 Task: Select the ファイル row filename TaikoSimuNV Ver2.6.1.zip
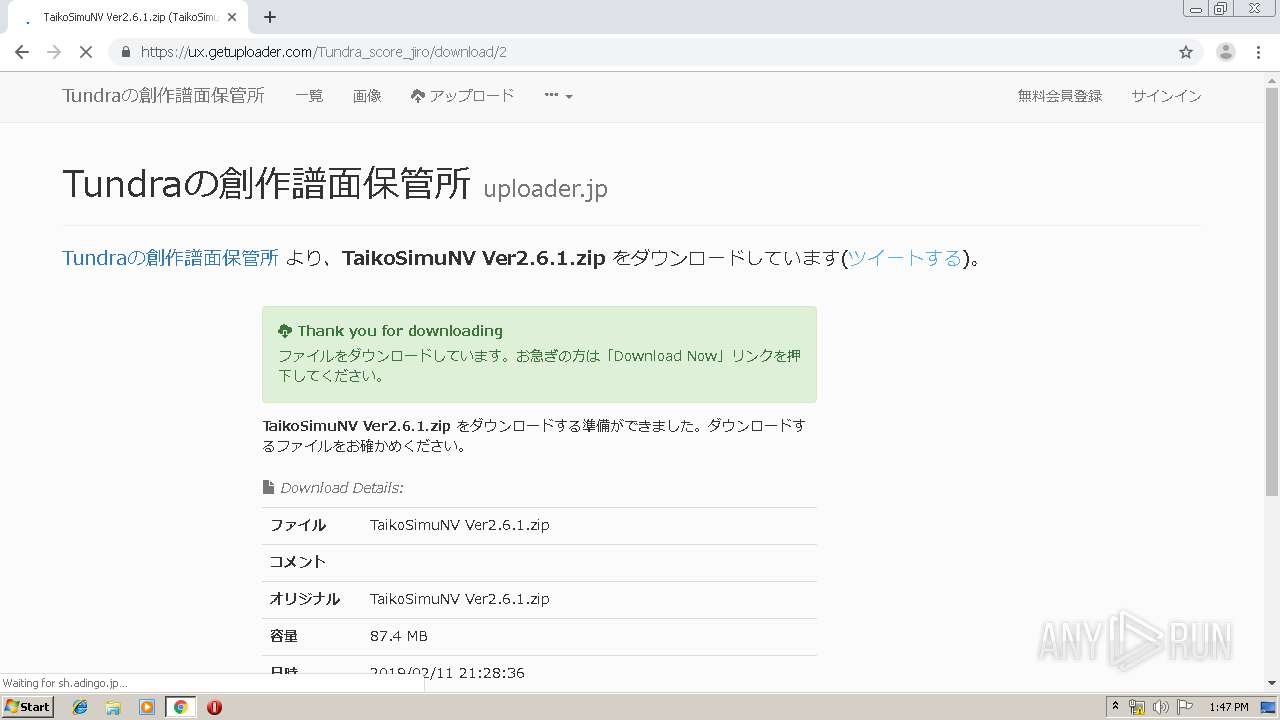(x=459, y=525)
